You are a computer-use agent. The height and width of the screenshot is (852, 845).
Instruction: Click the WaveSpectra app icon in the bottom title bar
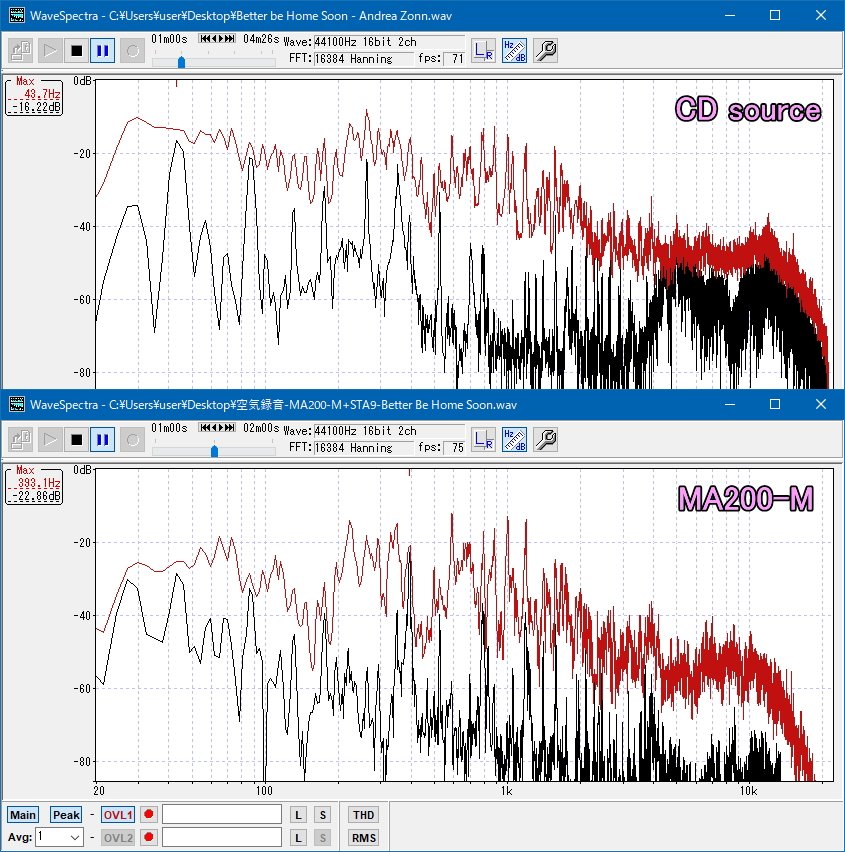[x=17, y=404]
